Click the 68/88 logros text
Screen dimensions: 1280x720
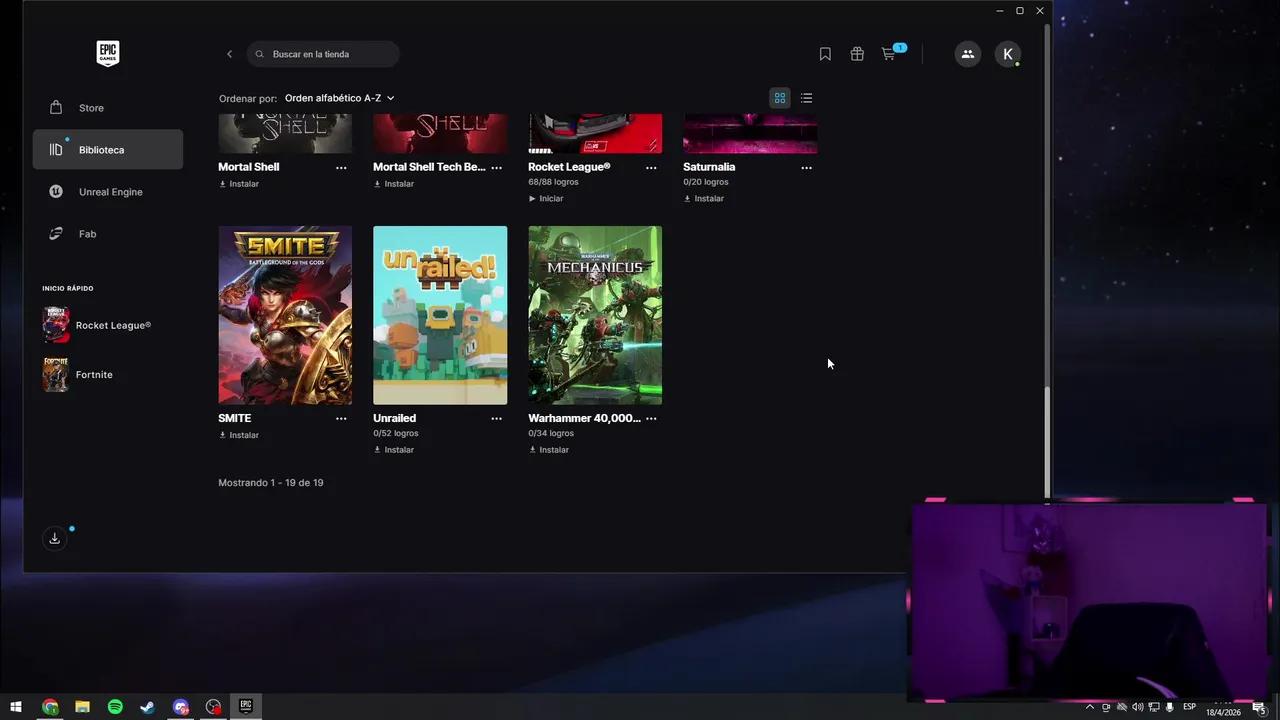[553, 182]
